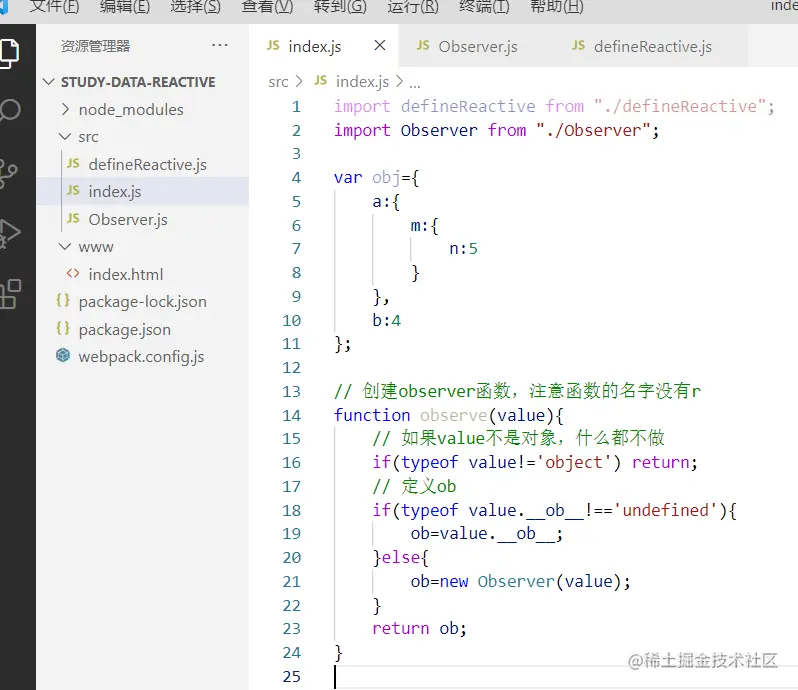Click the "./defineReactive" import path string

click(x=680, y=106)
